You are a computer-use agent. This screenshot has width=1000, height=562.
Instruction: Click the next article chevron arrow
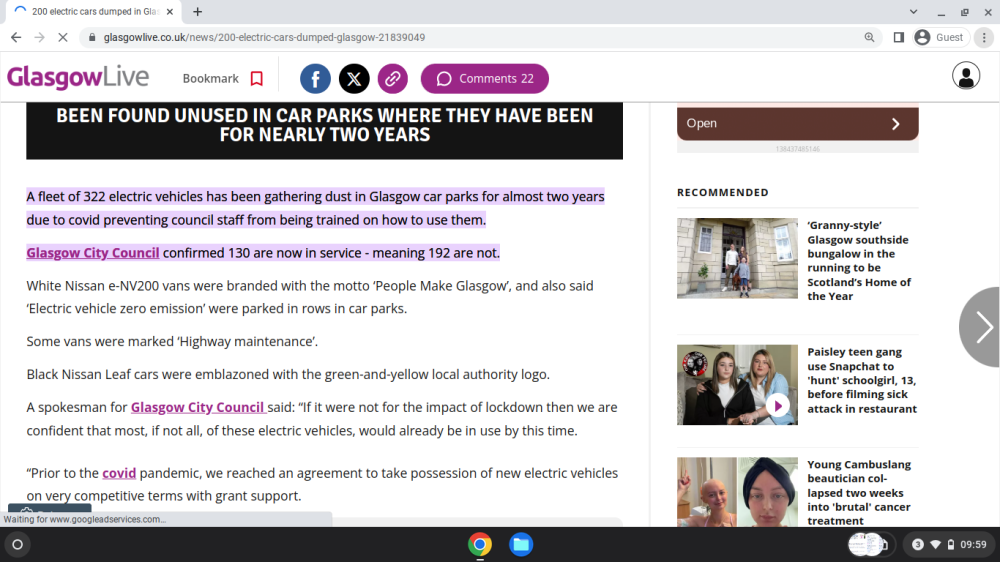click(982, 327)
